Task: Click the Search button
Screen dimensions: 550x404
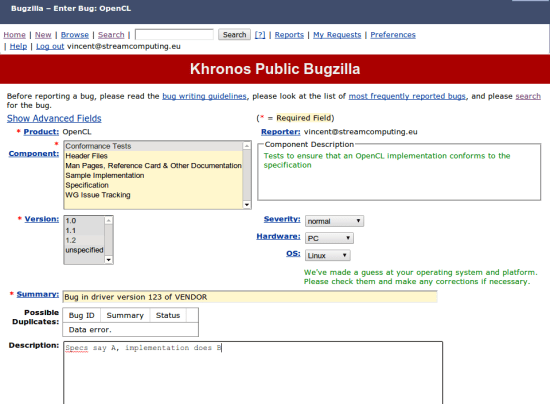Action: click(x=234, y=34)
